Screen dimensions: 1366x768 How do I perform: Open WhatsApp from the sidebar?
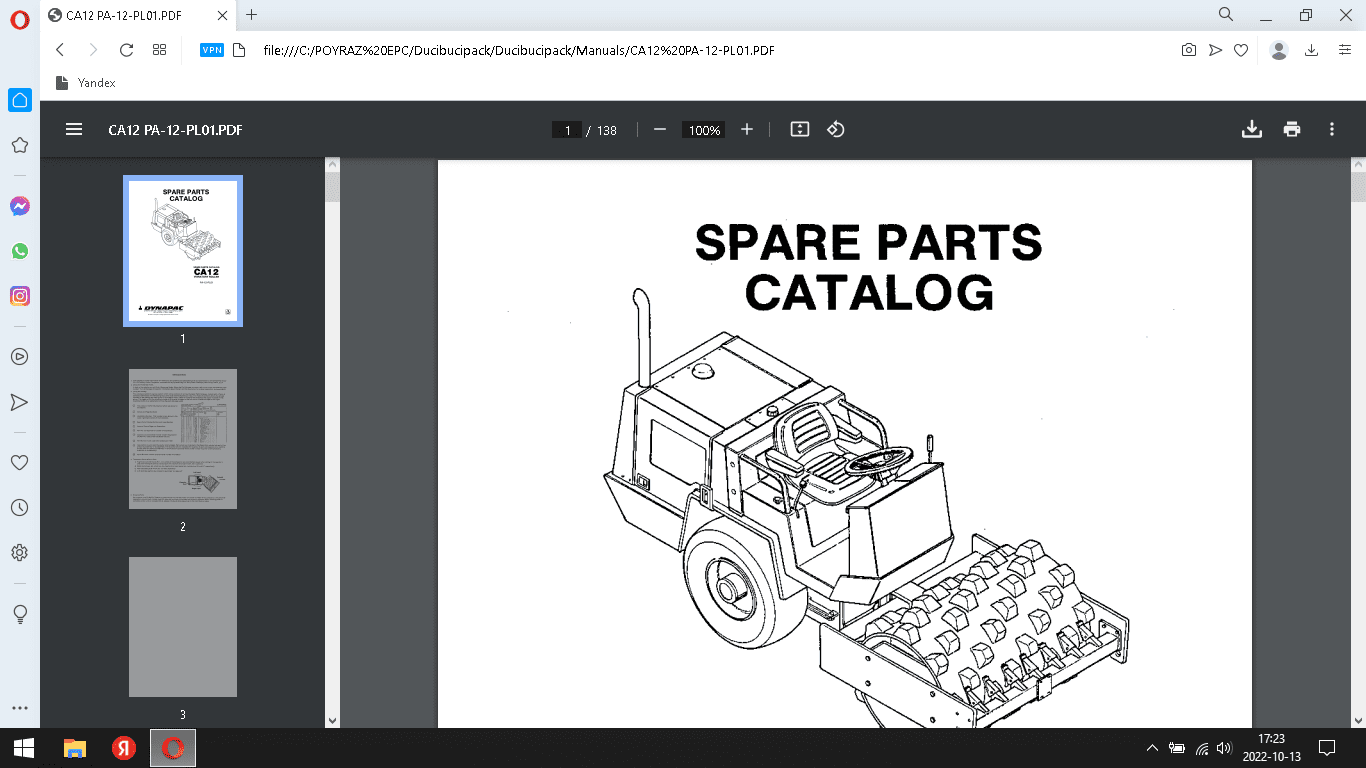19,251
